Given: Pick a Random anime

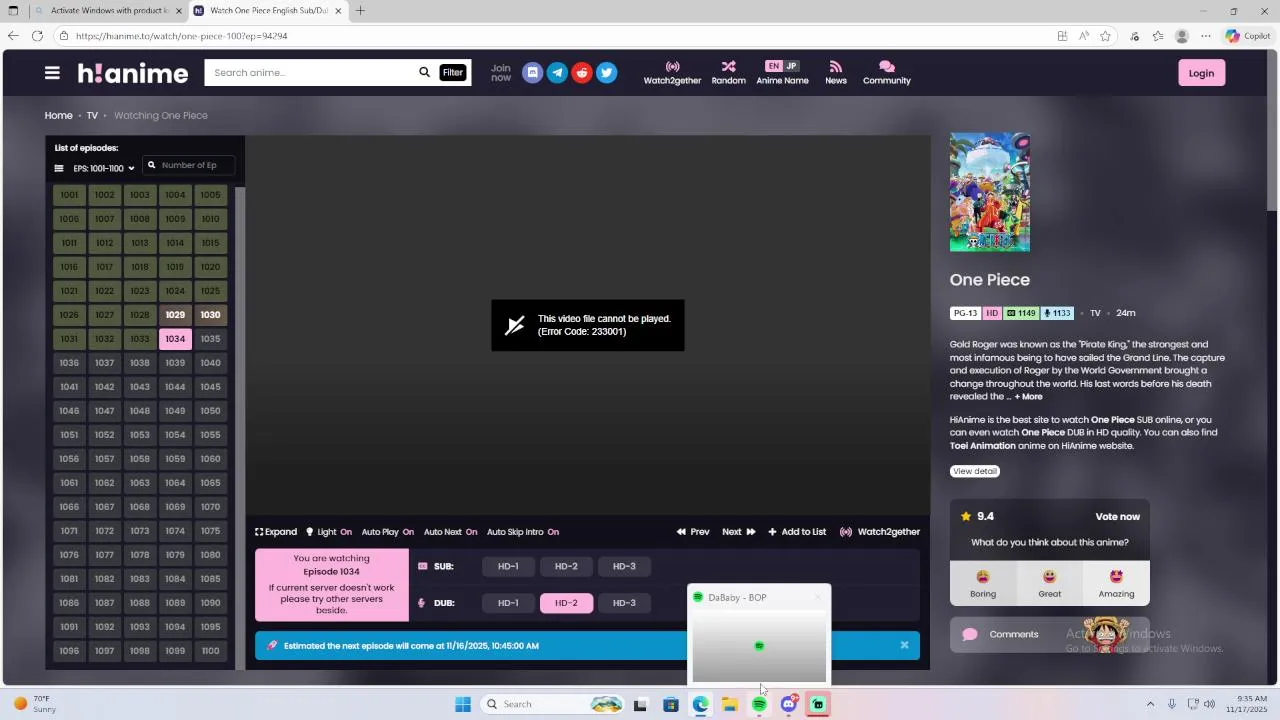Looking at the screenshot, I should coord(728,73).
